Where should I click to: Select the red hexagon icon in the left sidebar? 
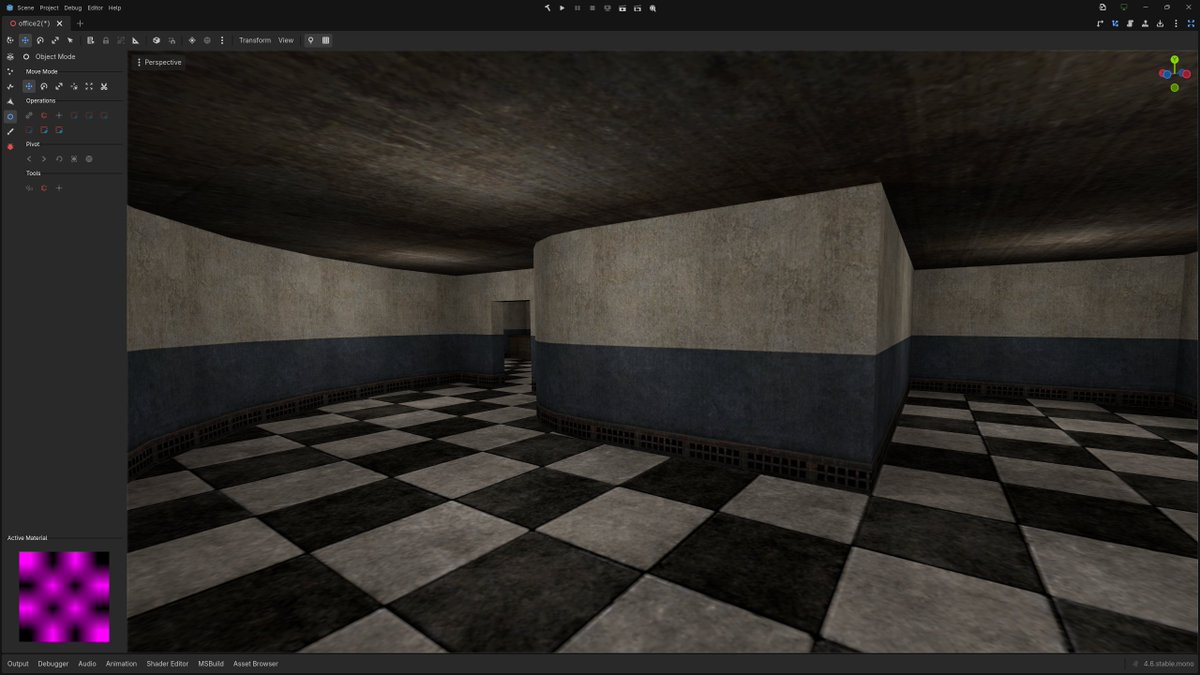[x=10, y=147]
